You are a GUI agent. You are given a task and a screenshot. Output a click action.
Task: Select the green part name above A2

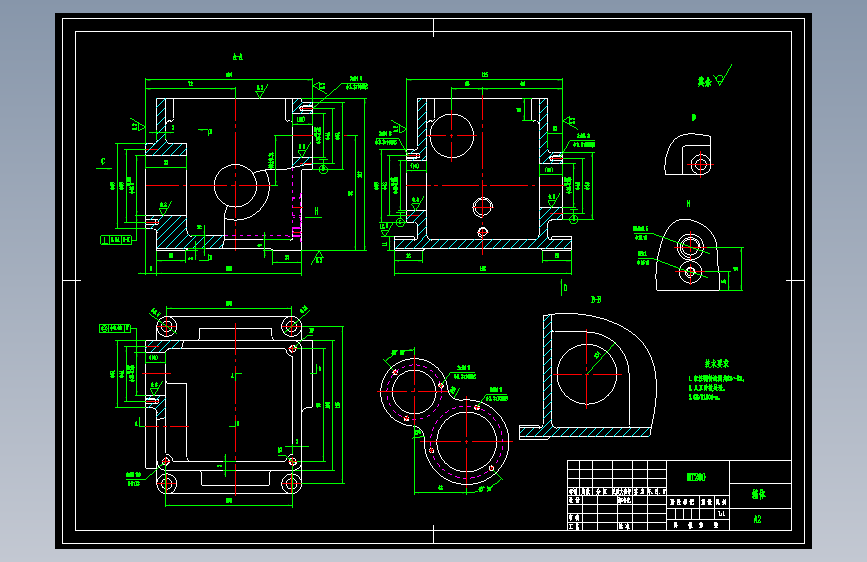click(758, 494)
